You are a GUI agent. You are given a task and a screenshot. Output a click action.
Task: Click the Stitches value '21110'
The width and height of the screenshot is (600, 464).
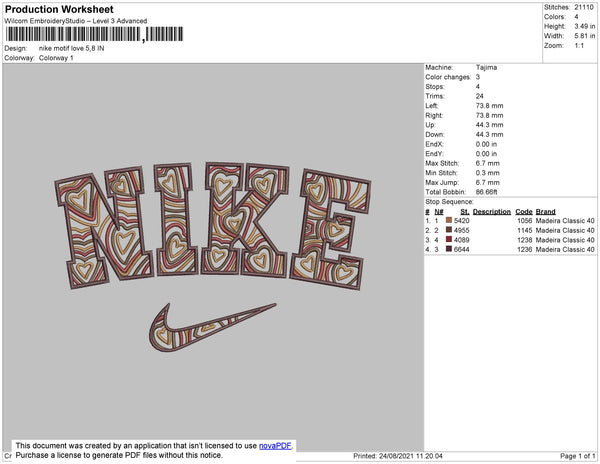(584, 7)
